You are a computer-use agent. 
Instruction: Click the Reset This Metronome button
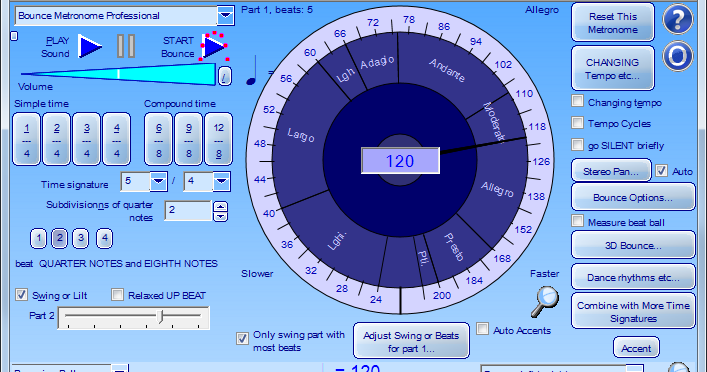click(x=613, y=23)
